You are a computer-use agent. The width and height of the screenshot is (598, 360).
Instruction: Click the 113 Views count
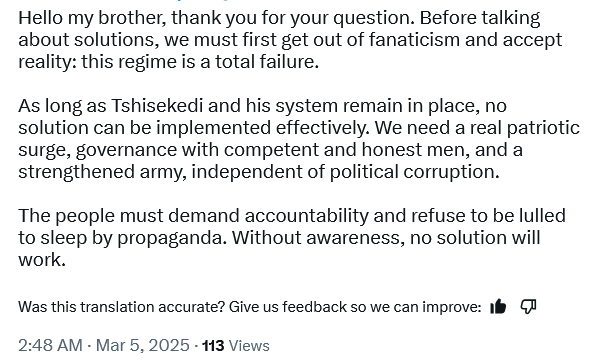pos(236,346)
